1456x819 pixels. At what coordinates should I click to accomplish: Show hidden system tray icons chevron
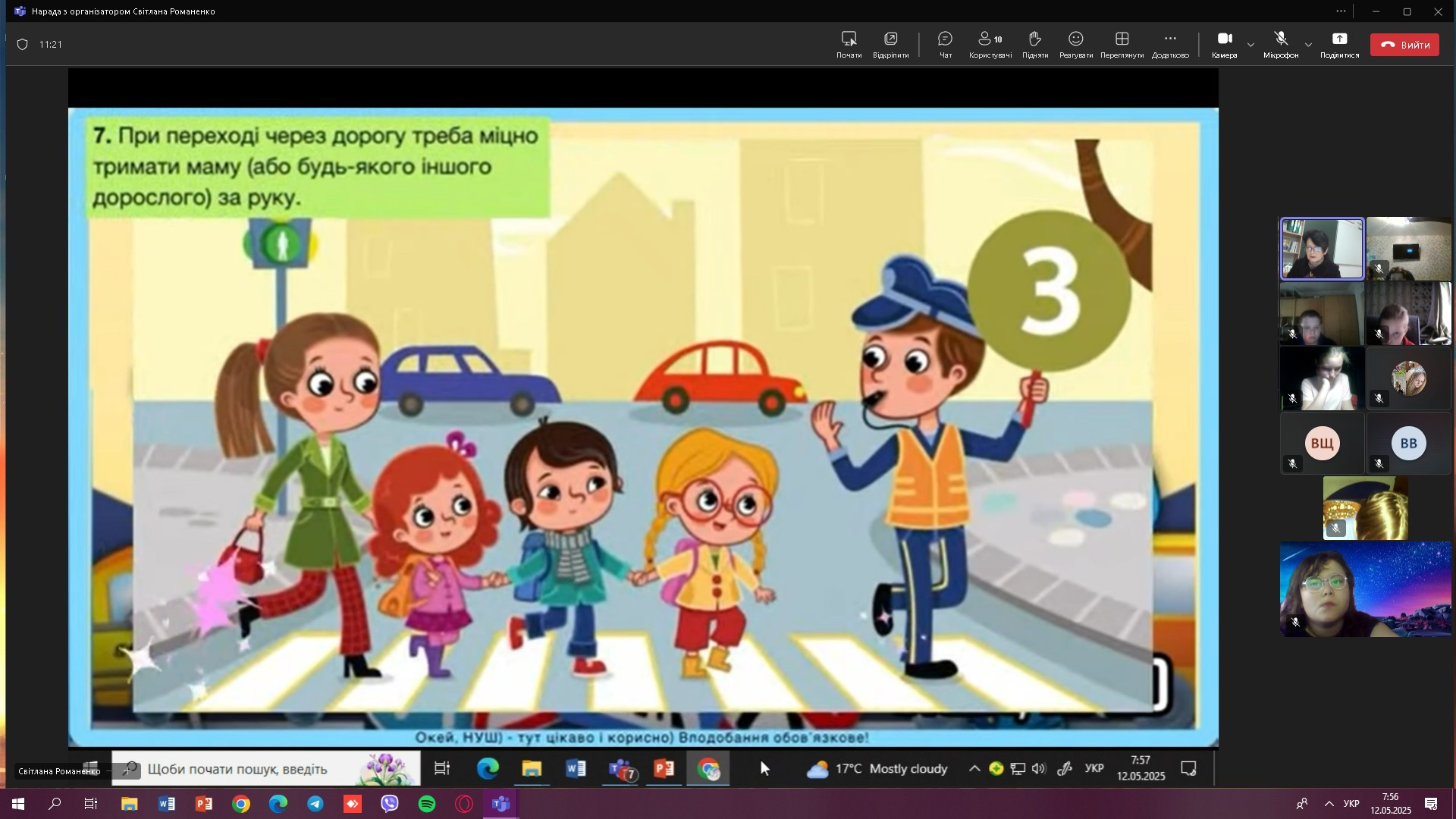[1329, 804]
